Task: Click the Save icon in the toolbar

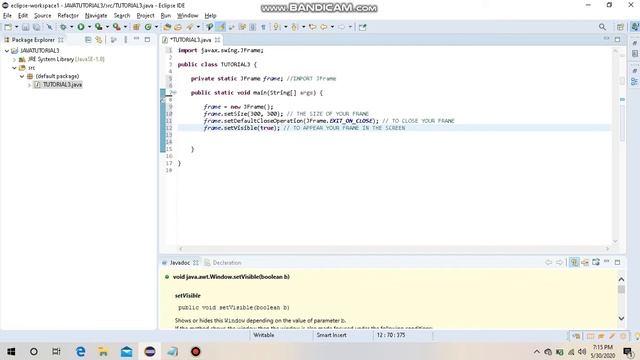Action: tap(26, 27)
